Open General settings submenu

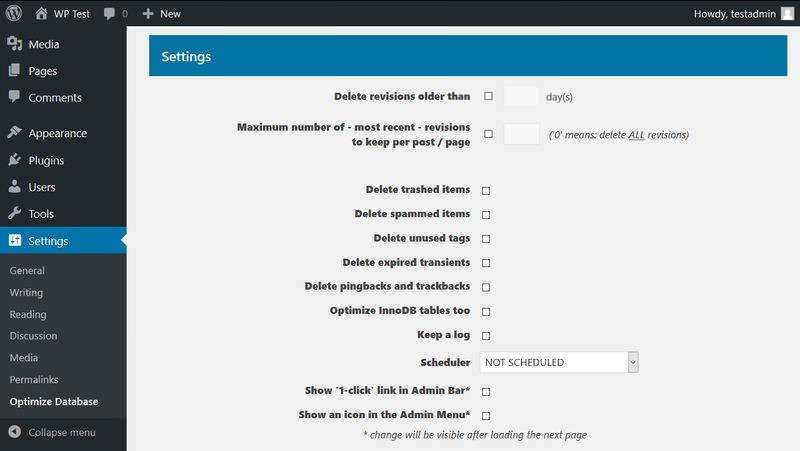coord(27,270)
